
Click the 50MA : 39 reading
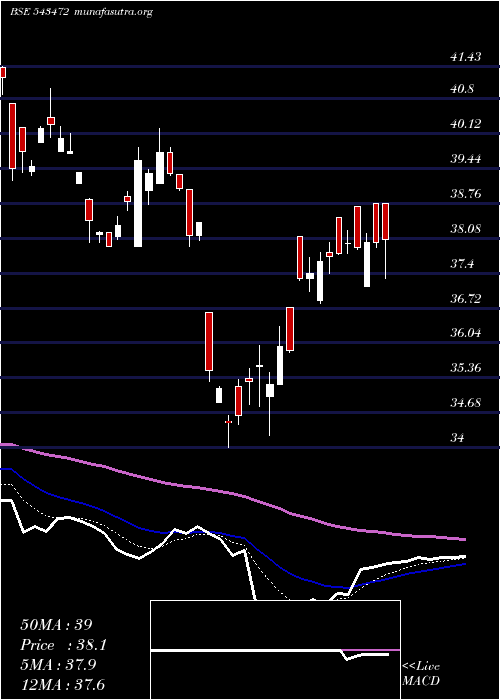coord(56,625)
